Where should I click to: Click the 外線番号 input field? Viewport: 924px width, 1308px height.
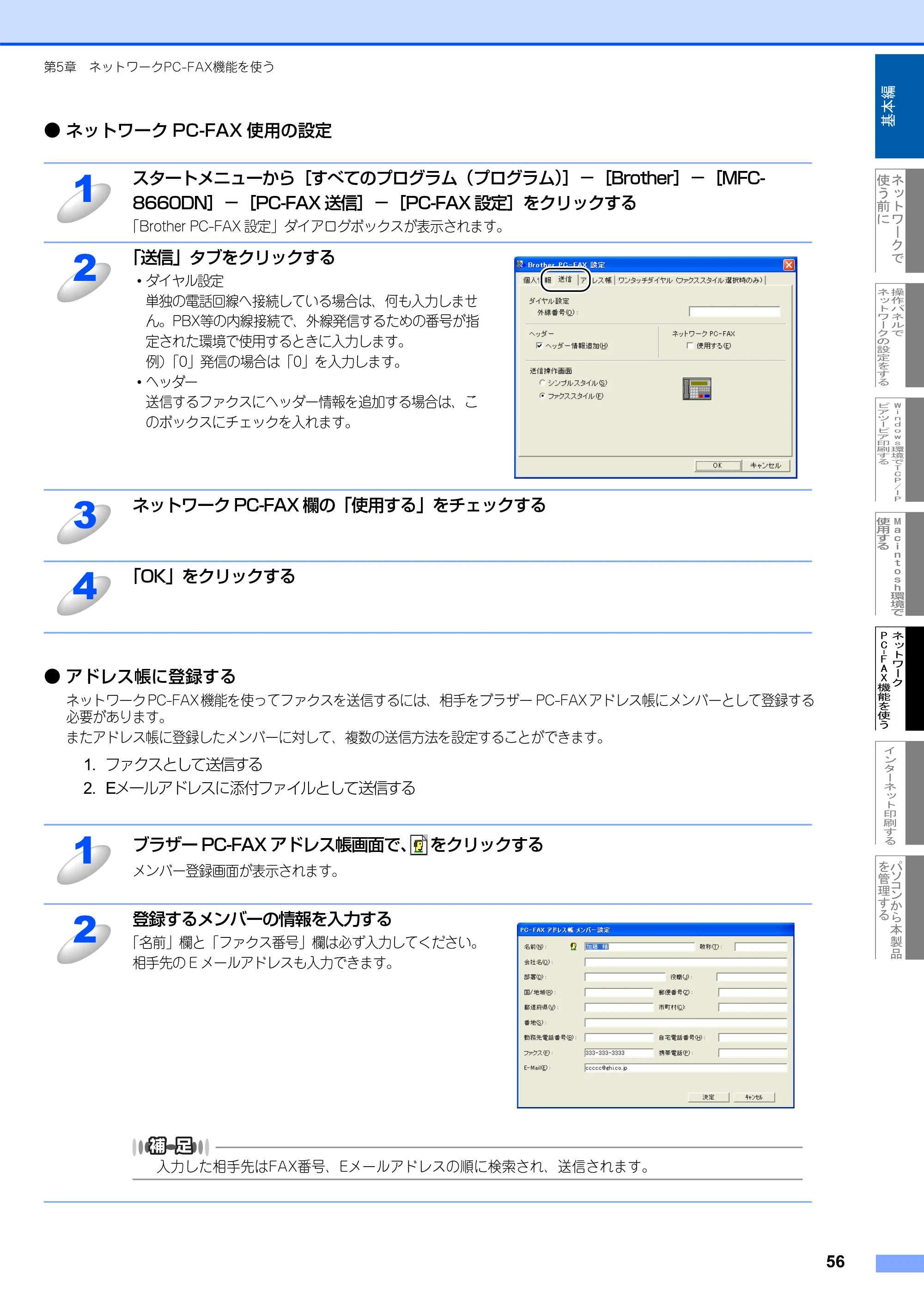734,311
